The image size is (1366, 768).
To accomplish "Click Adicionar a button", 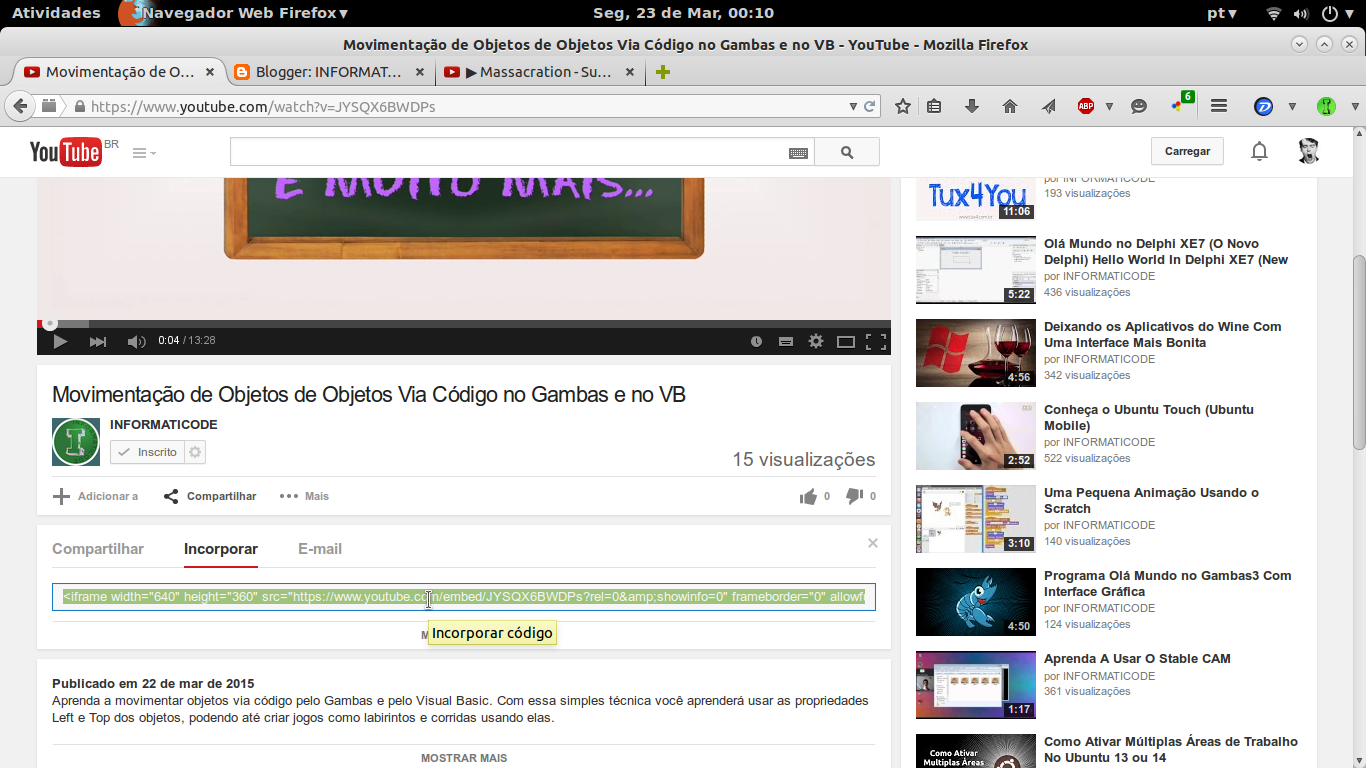I will pos(96,496).
